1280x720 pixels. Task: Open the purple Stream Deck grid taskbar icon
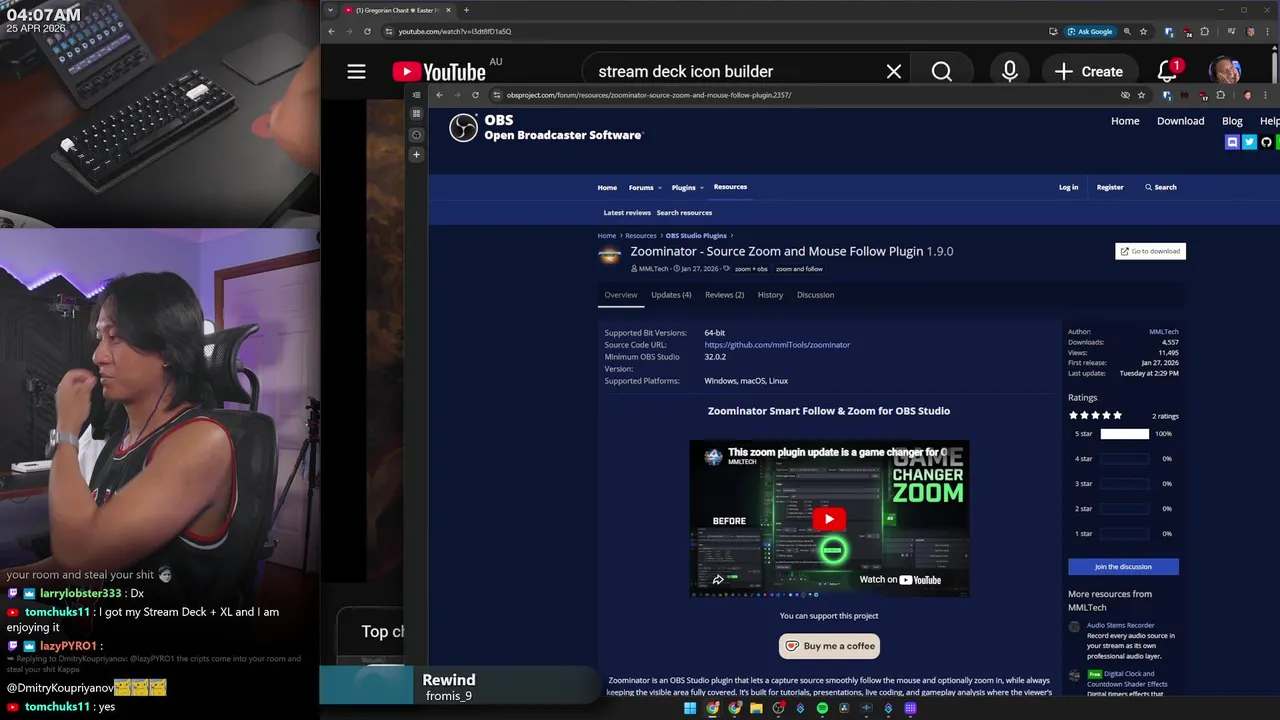point(910,708)
